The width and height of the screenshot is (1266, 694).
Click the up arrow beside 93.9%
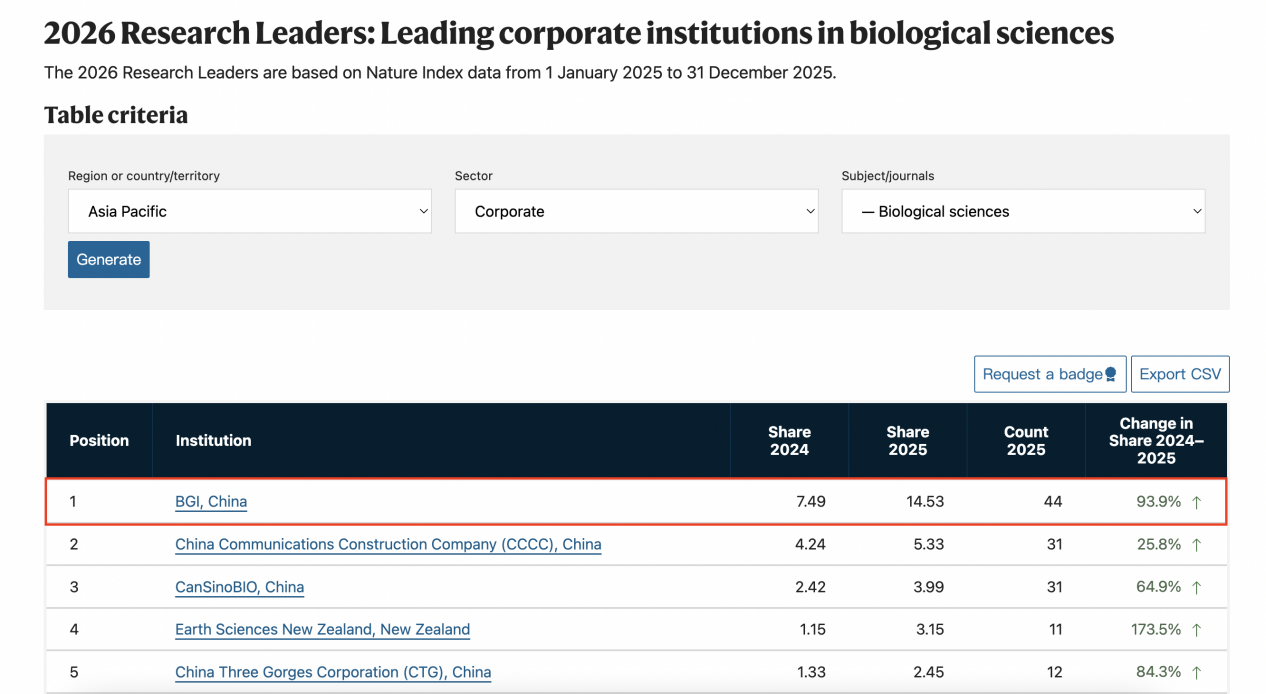(x=1196, y=502)
